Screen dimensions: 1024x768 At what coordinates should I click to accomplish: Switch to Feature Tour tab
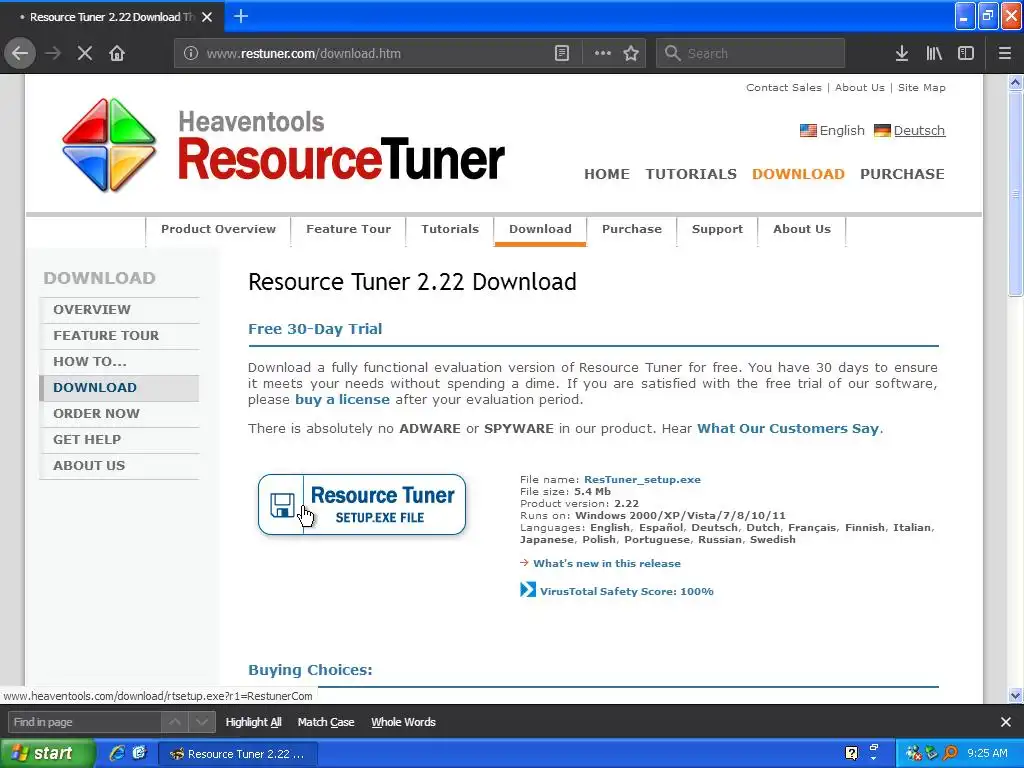[x=348, y=229]
